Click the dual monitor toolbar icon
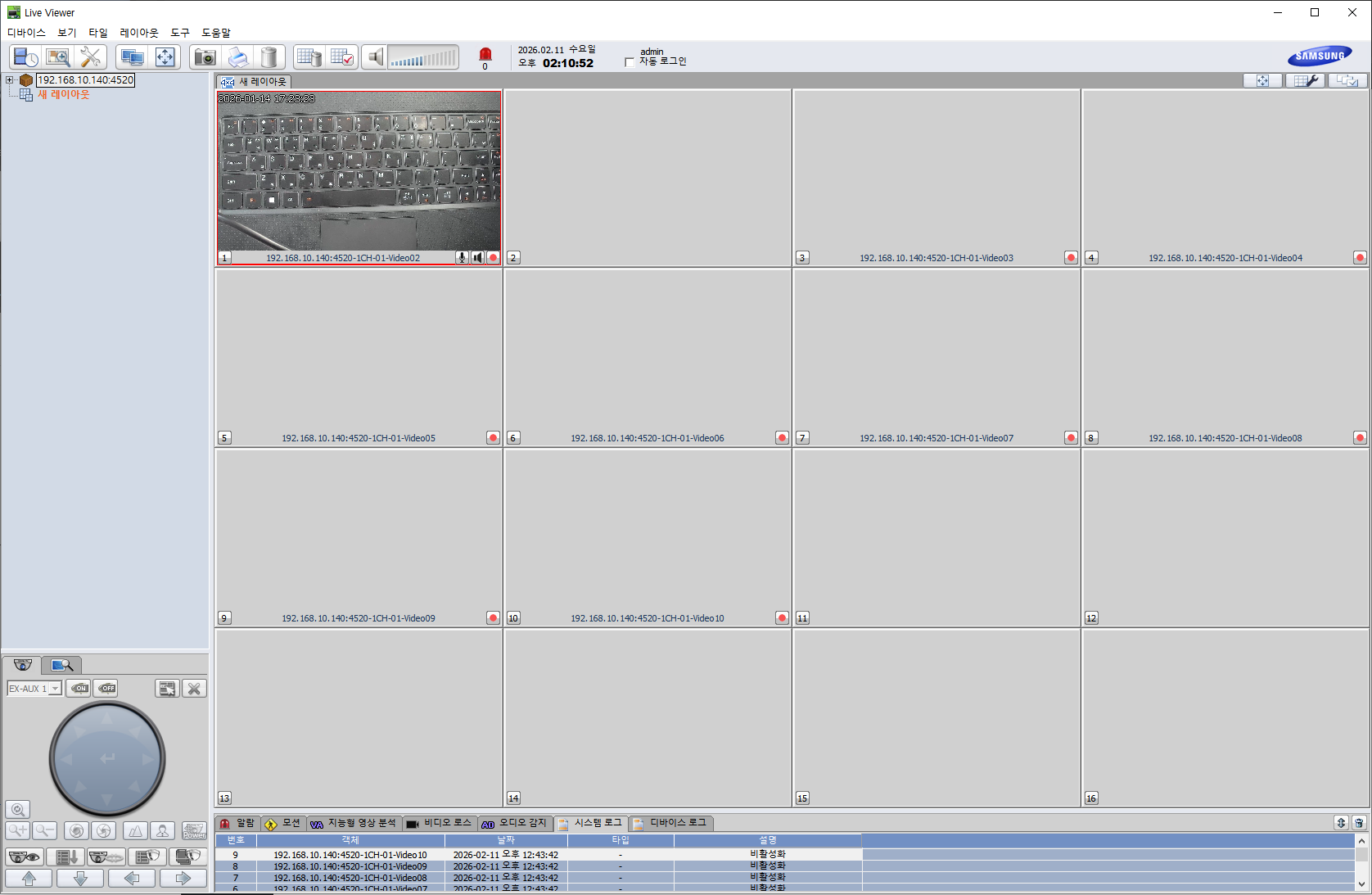Image resolution: width=1372 pixels, height=895 pixels. (x=132, y=57)
